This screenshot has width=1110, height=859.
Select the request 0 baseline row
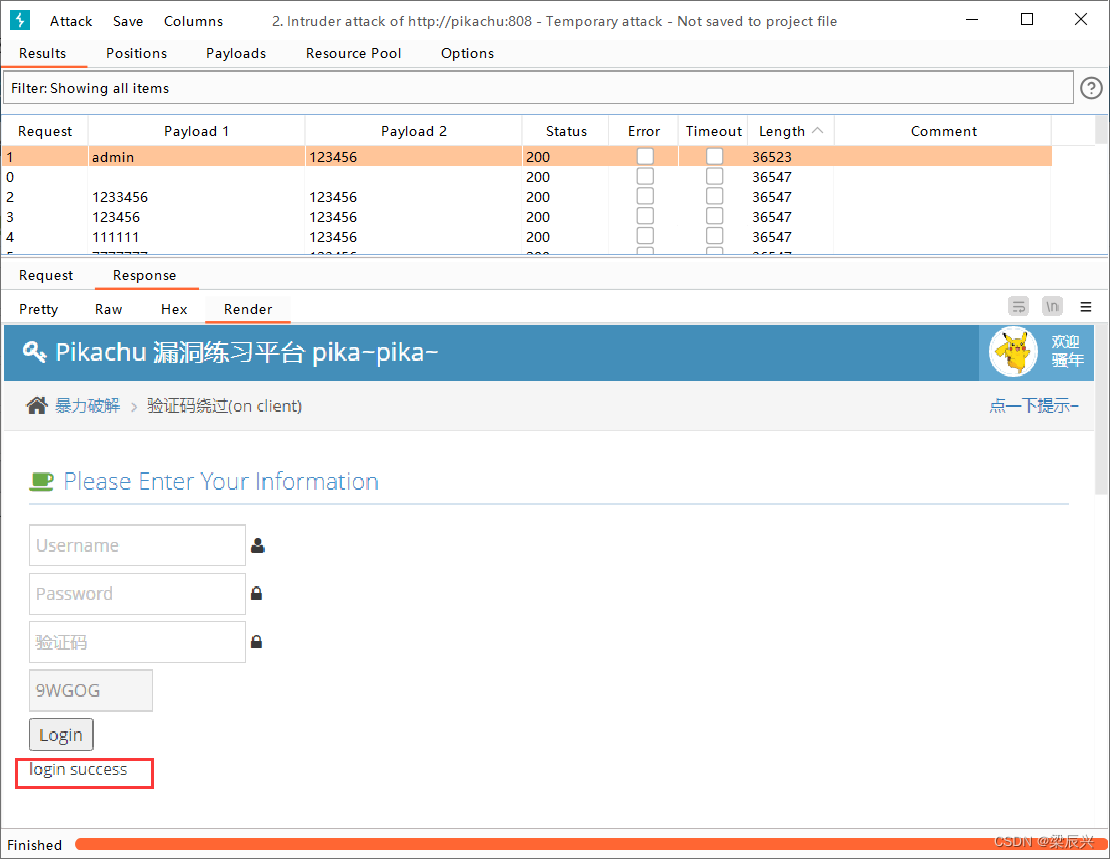(527, 176)
